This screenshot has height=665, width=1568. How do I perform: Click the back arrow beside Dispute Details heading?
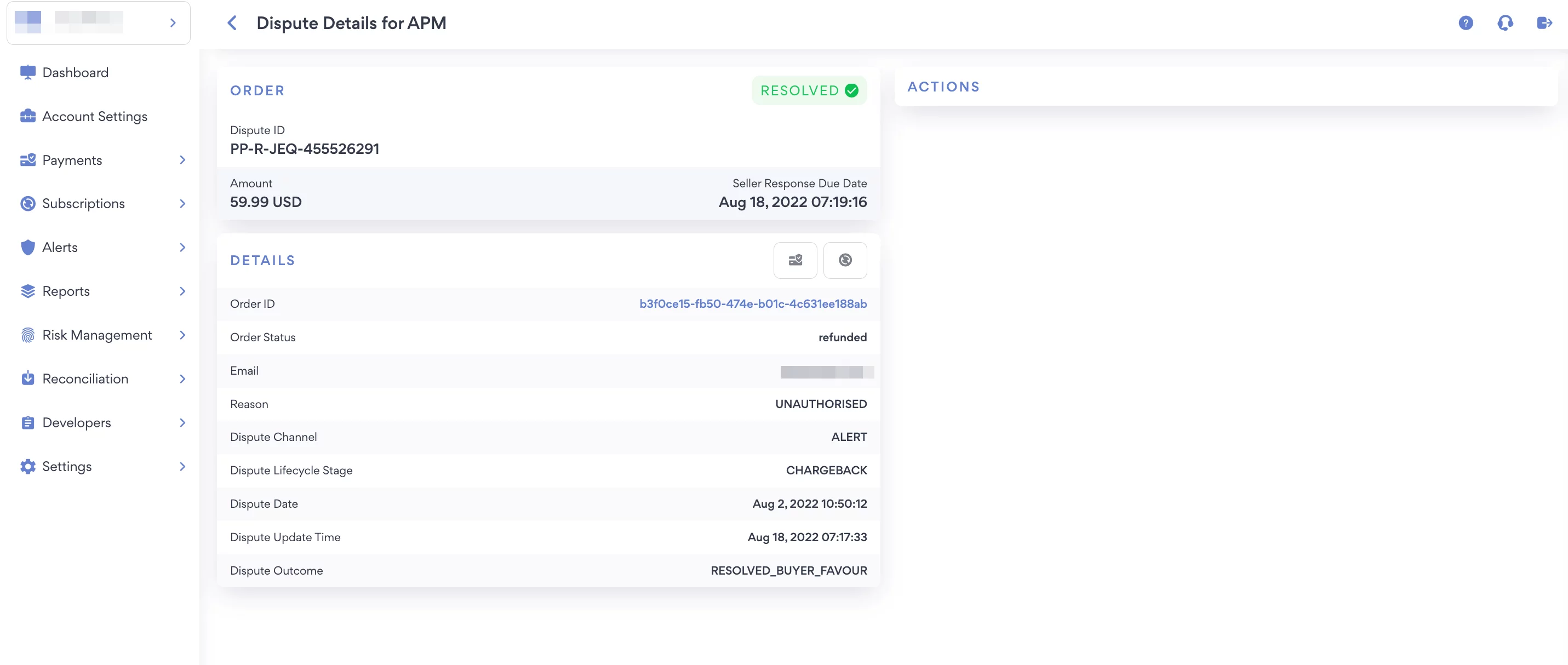tap(232, 22)
